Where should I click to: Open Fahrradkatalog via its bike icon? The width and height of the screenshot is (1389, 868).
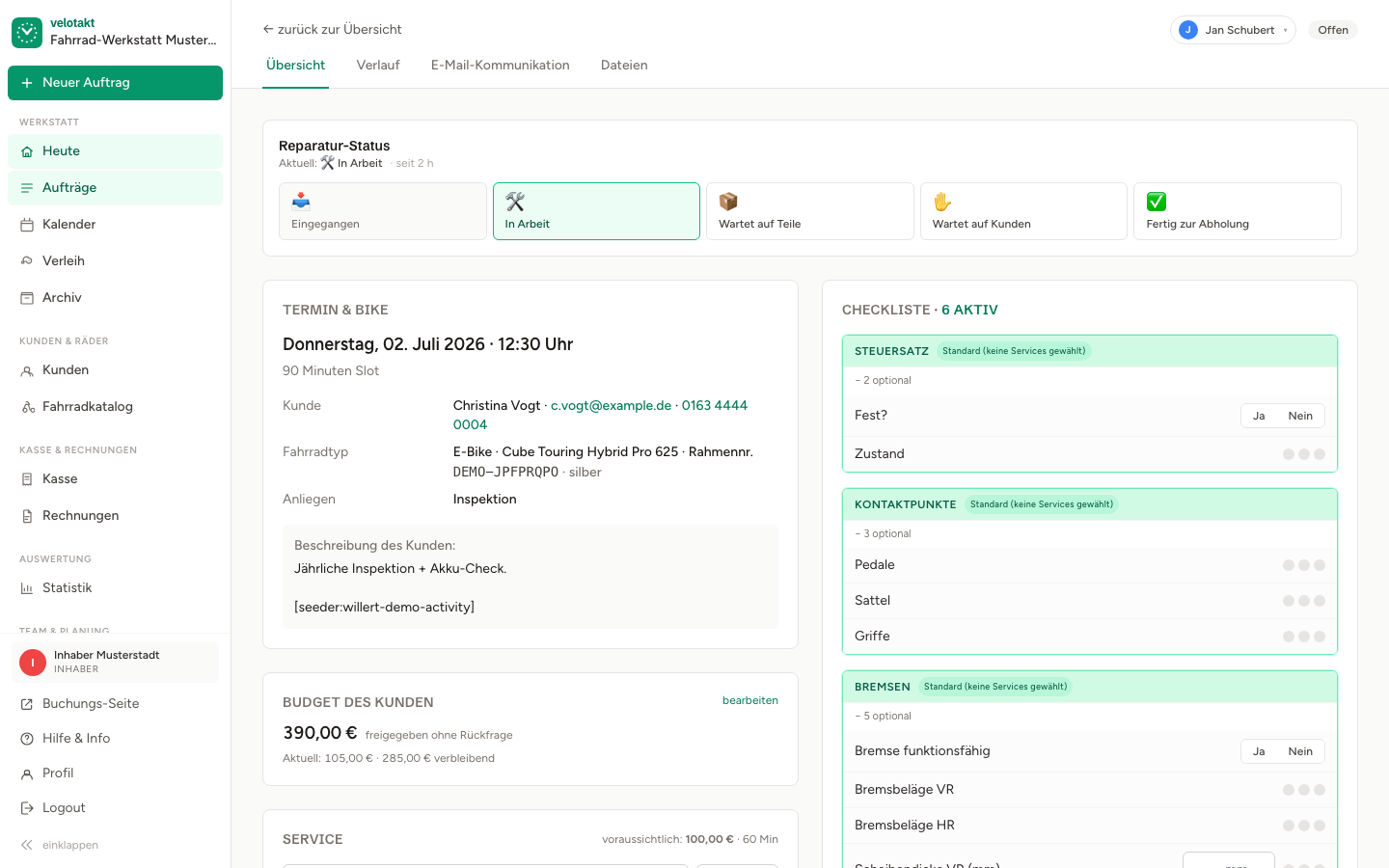tap(27, 407)
